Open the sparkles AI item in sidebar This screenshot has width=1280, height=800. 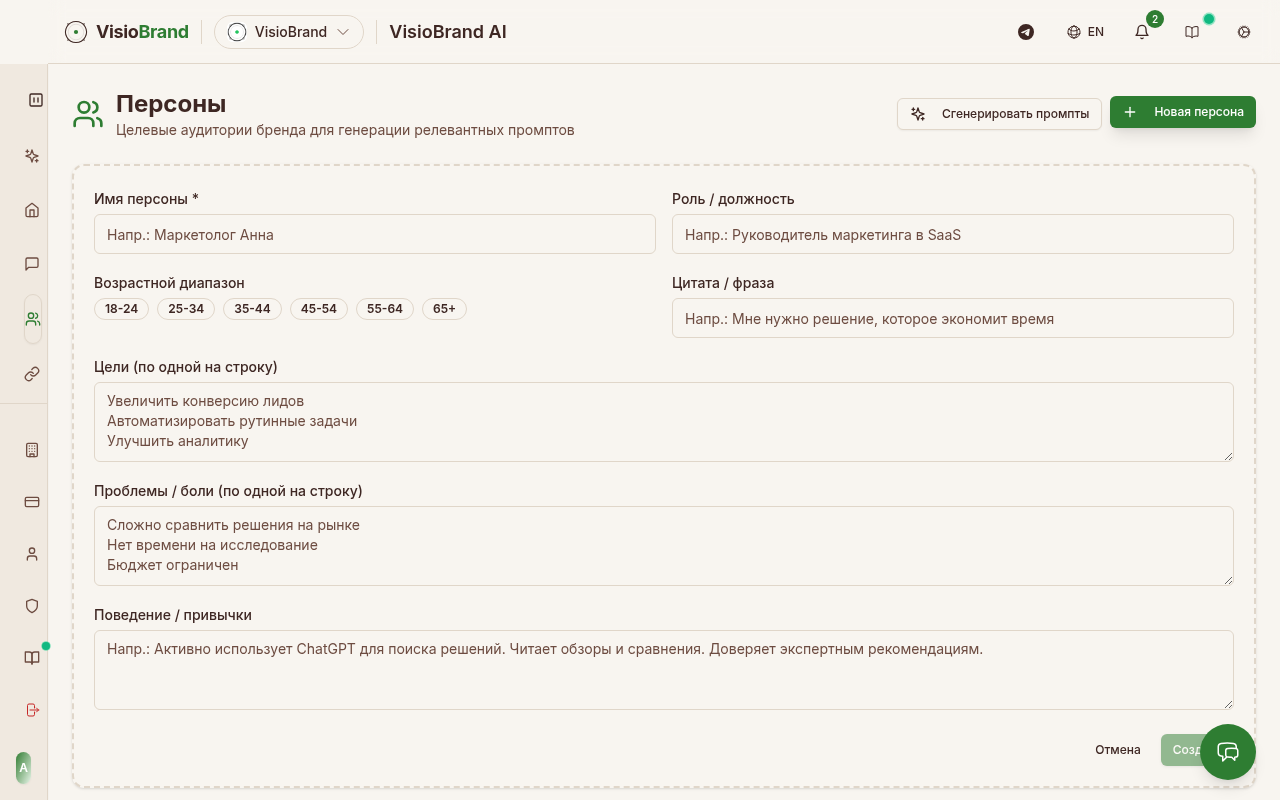tap(32, 156)
